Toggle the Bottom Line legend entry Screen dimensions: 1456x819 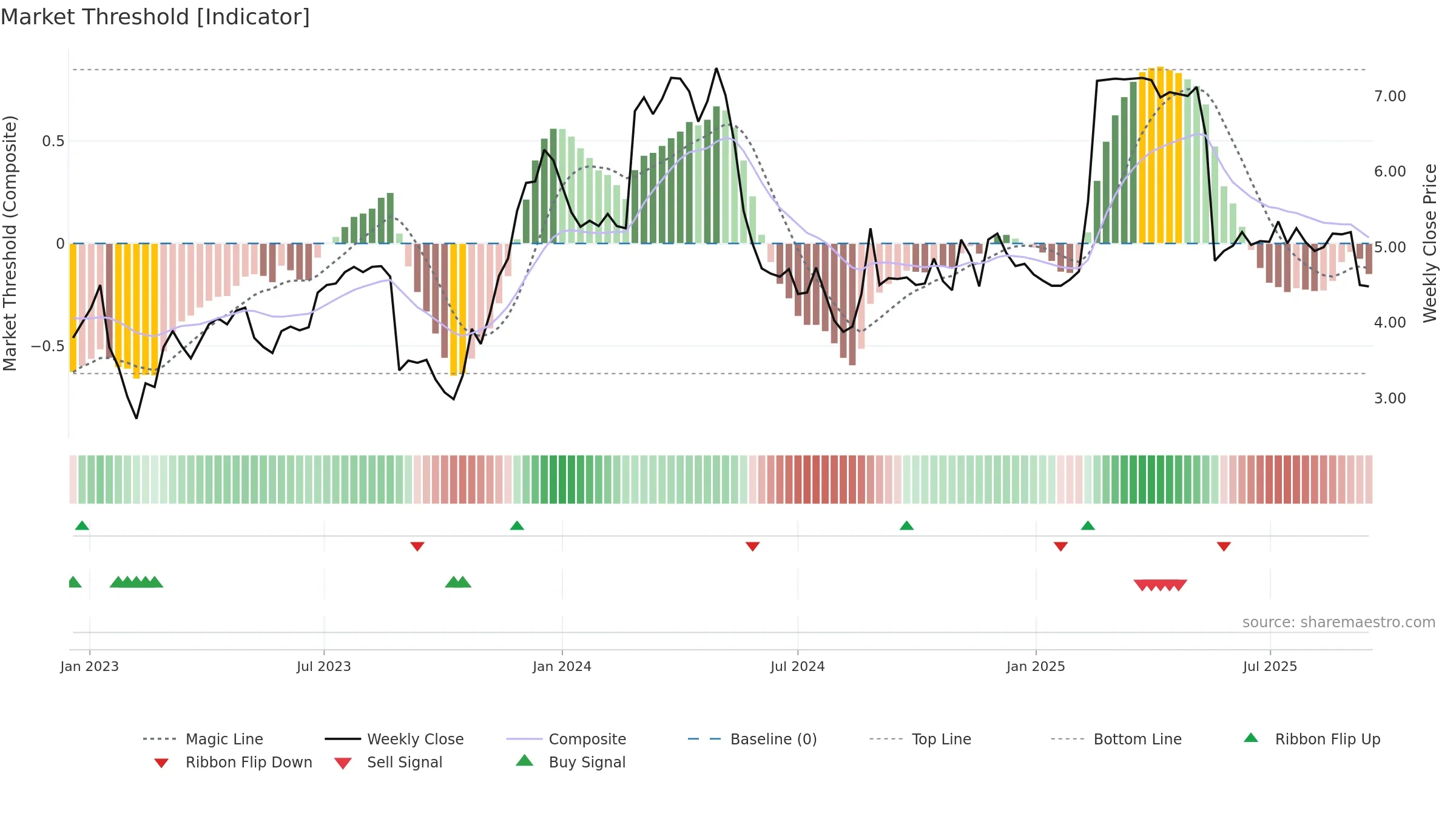point(1116,739)
